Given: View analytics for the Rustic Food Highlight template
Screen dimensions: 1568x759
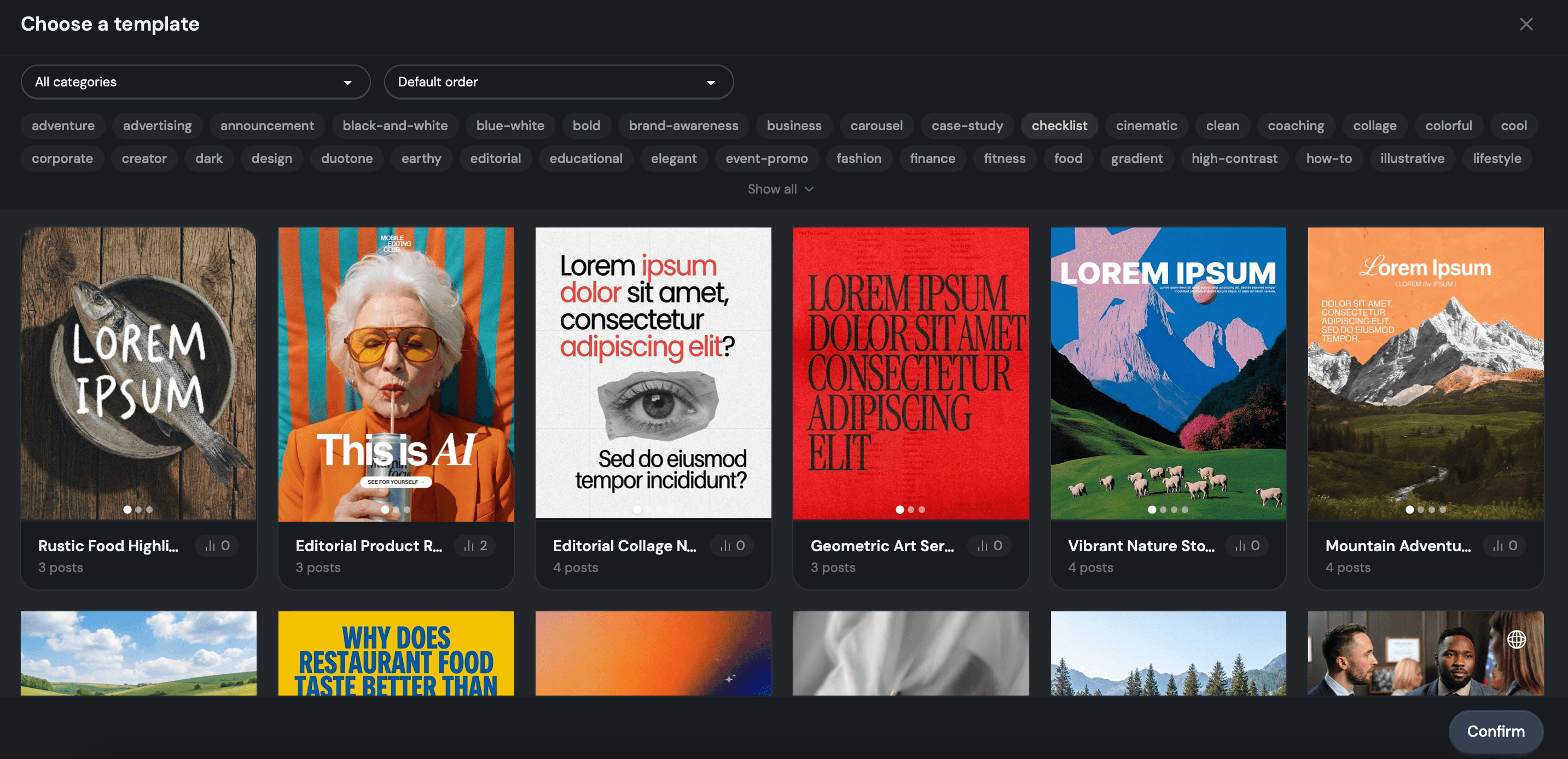Looking at the screenshot, I should click(x=217, y=546).
